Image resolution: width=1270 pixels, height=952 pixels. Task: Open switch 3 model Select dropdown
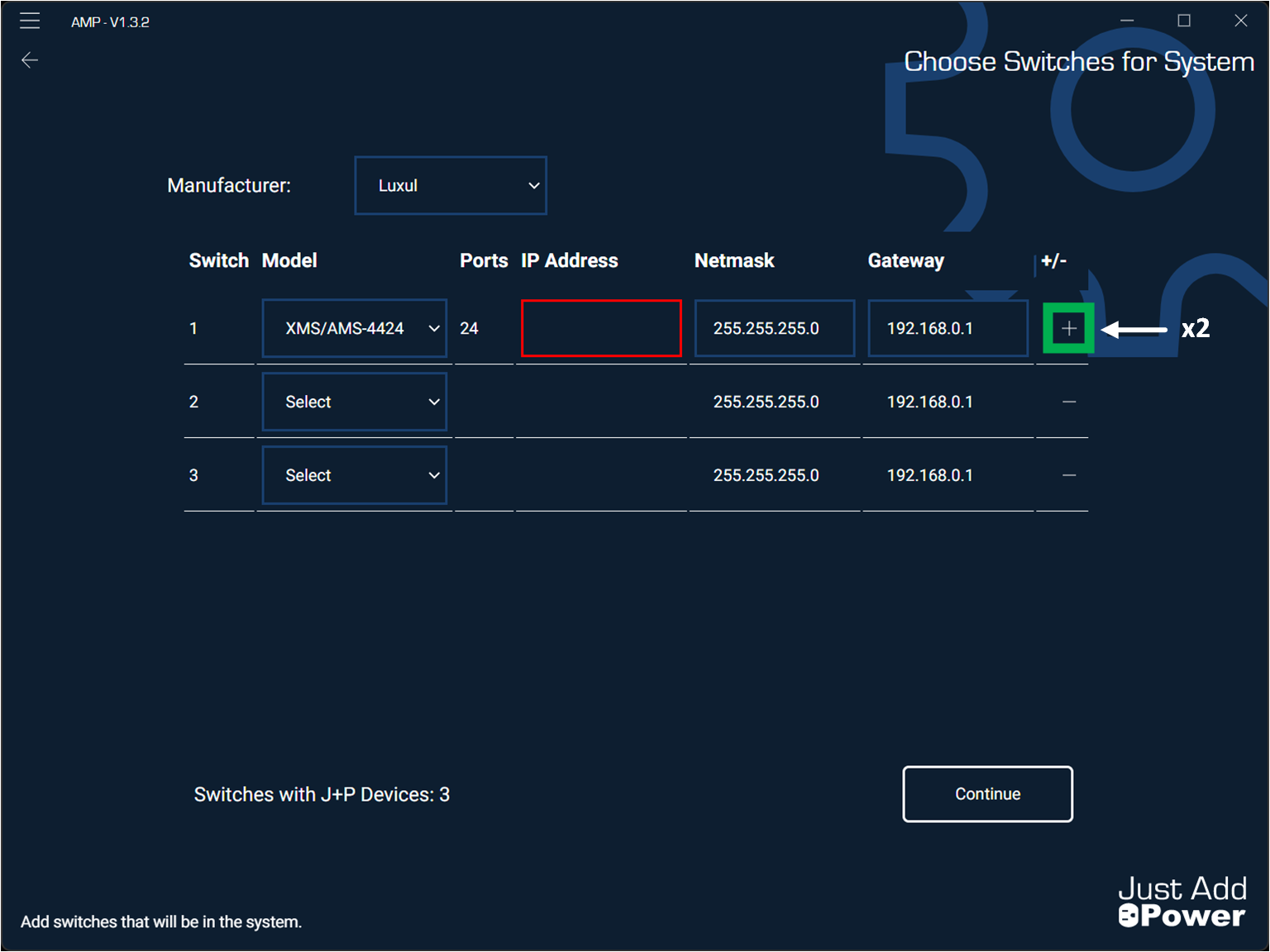(355, 475)
